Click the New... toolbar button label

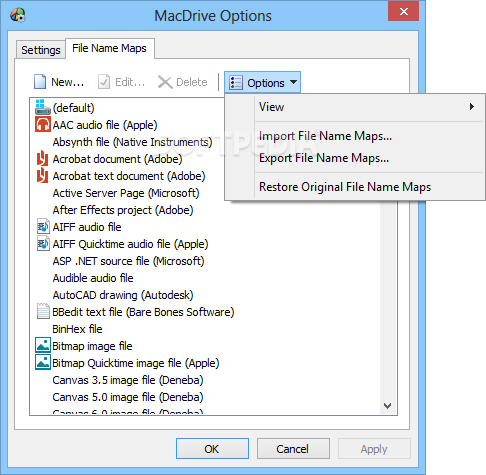[x=67, y=82]
